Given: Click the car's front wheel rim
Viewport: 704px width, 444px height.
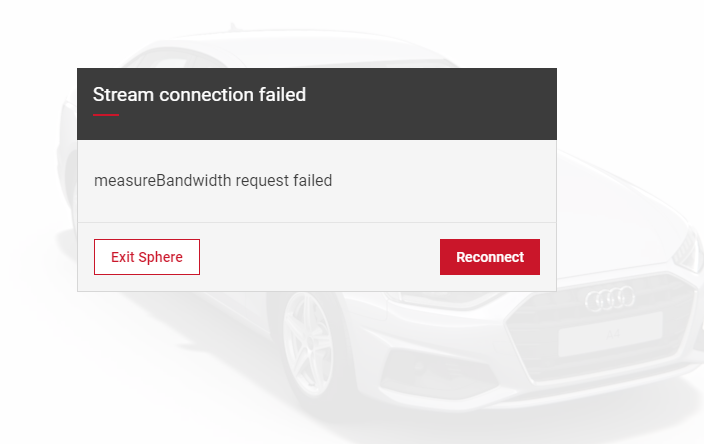Looking at the screenshot, I should click(308, 343).
